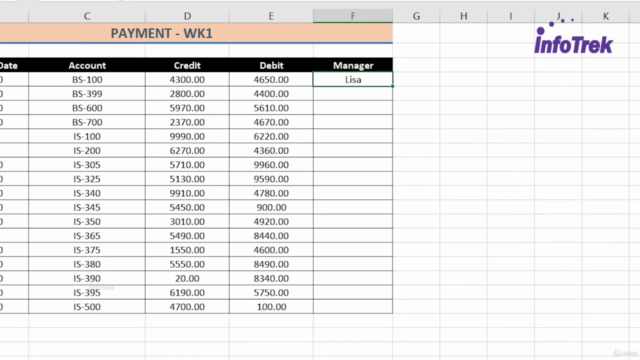This screenshot has width=640, height=360.
Task: Select credit value 5710.00
Action: coord(187,165)
